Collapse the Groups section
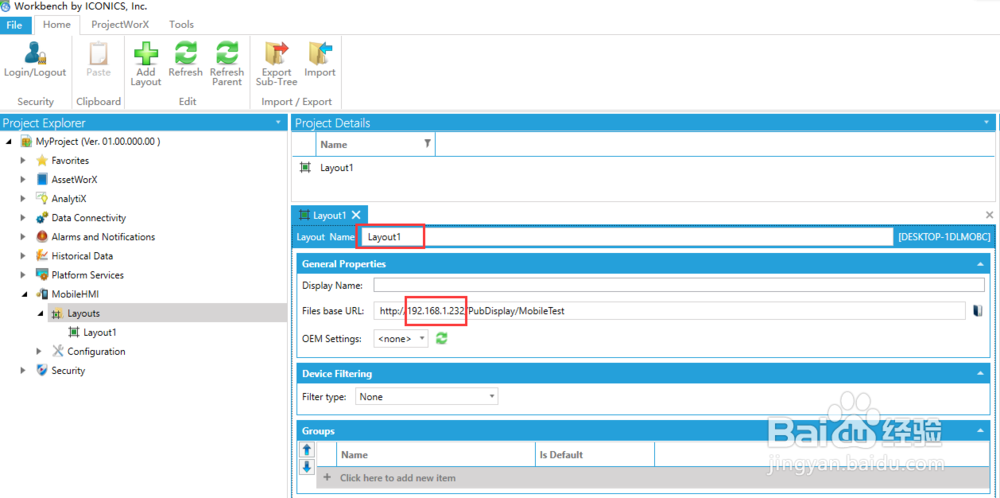The width and height of the screenshot is (1000, 498). click(980, 431)
